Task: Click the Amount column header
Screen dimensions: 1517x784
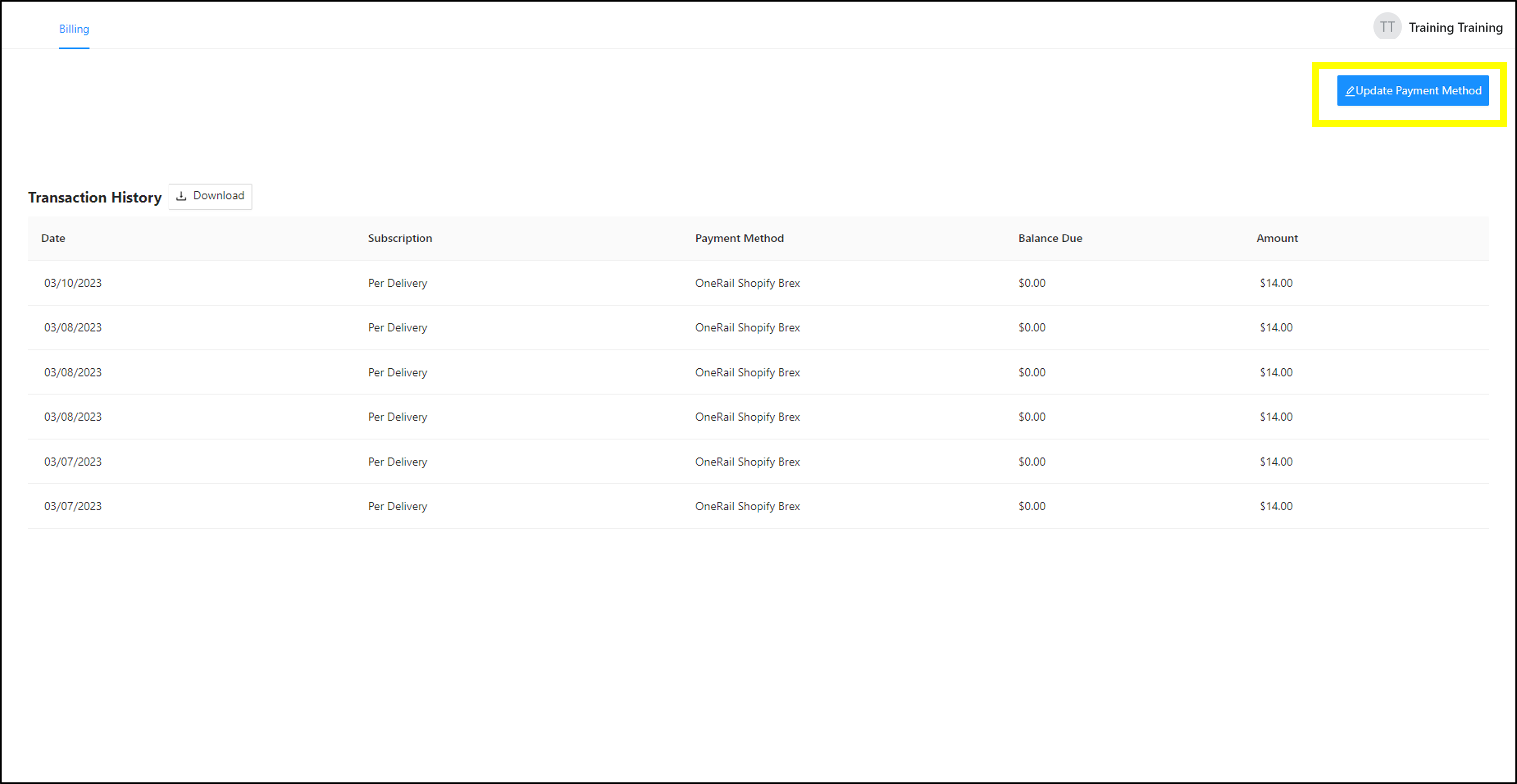Action: coord(1276,238)
